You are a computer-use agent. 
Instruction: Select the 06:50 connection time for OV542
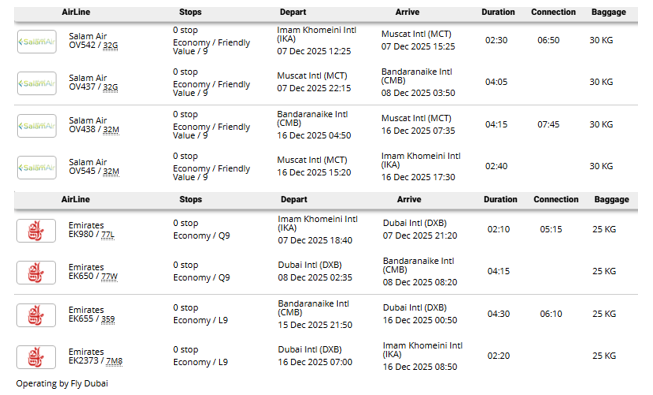point(548,40)
